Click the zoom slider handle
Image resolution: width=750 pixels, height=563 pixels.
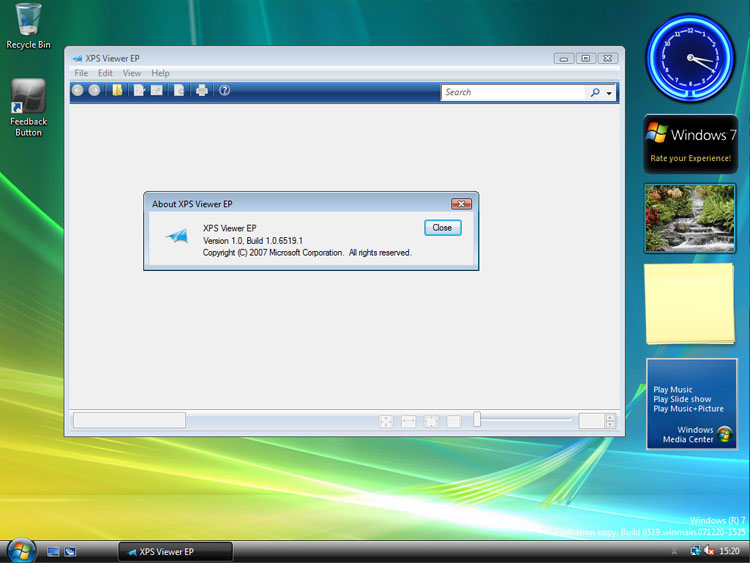tap(477, 419)
